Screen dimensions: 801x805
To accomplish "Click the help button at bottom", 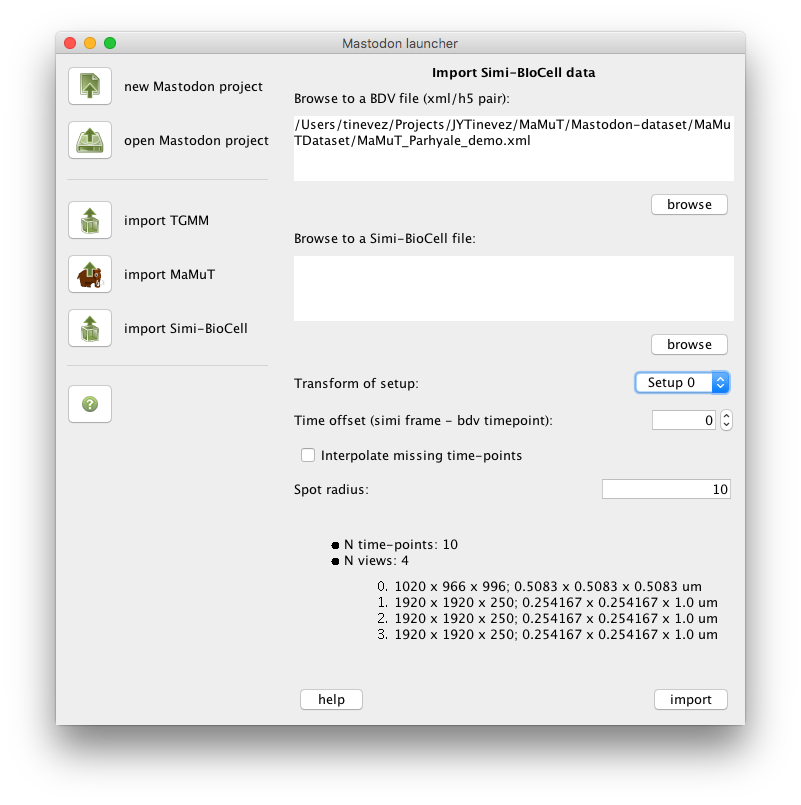I will [331, 699].
